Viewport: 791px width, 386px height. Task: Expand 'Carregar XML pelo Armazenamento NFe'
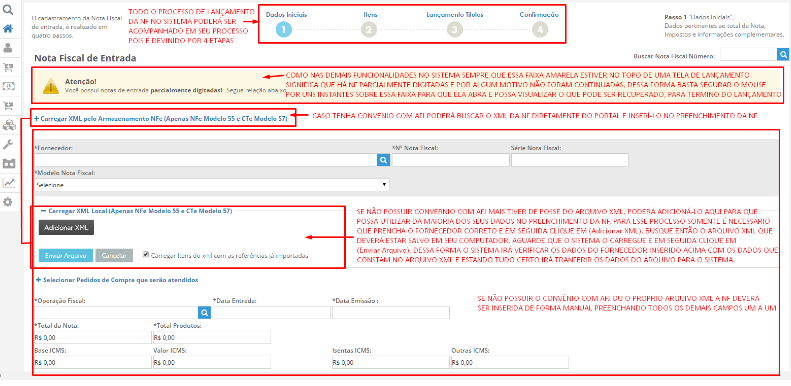(160, 119)
